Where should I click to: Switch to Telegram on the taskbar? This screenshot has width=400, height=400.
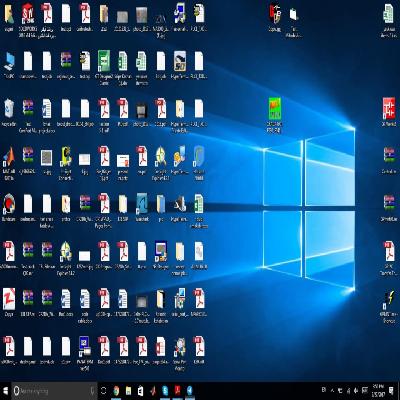pos(189,391)
